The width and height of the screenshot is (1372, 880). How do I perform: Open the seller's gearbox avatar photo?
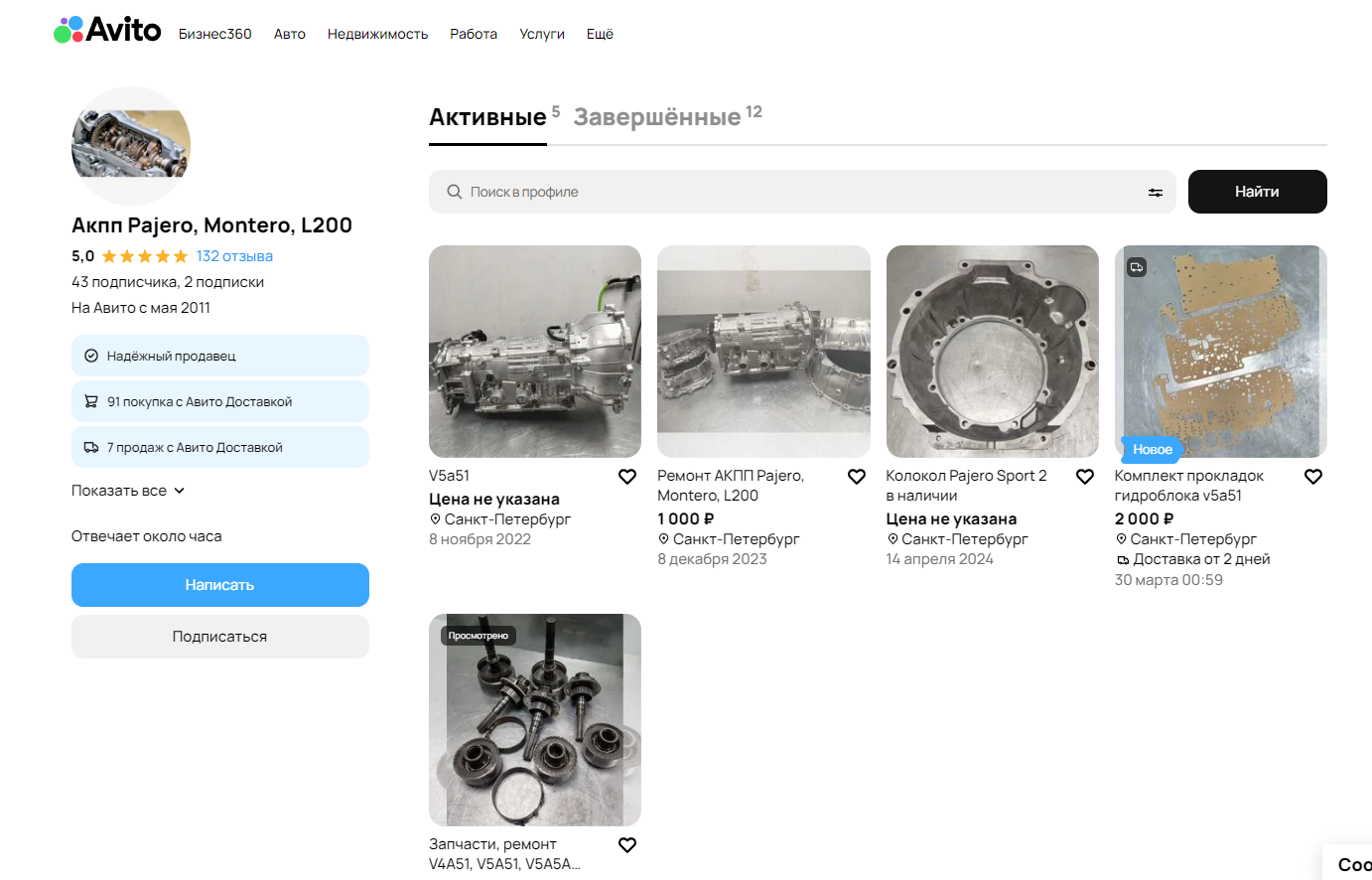point(131,146)
